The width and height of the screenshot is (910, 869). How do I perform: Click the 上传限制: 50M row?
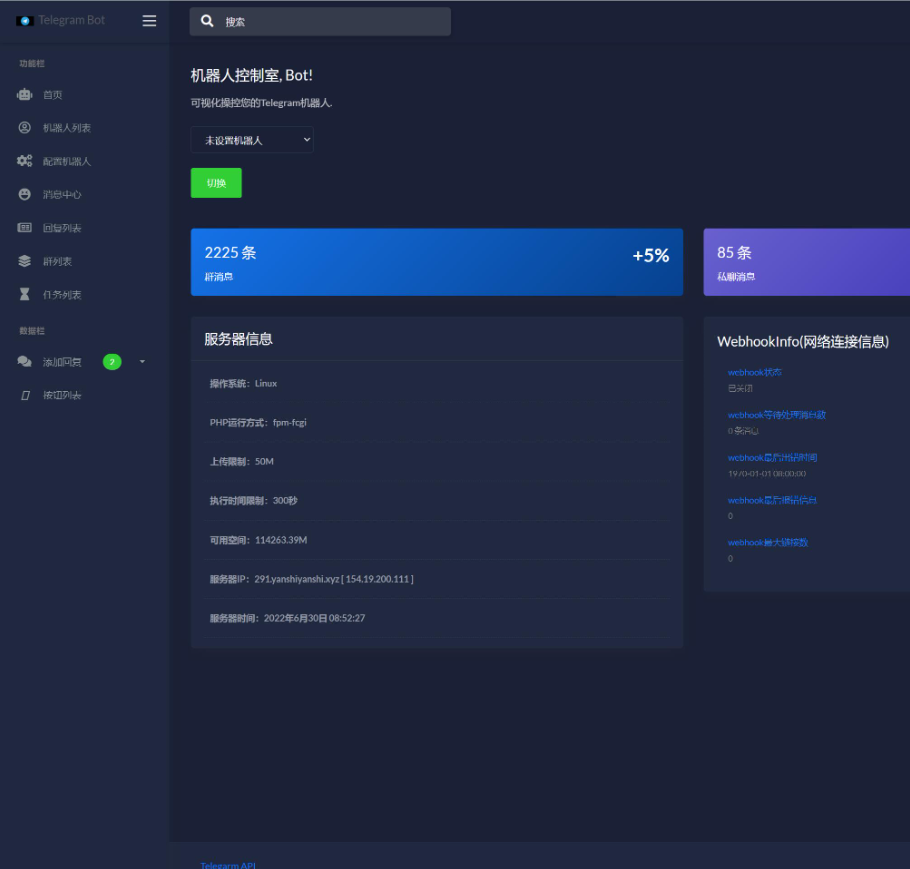pyautogui.click(x=436, y=461)
